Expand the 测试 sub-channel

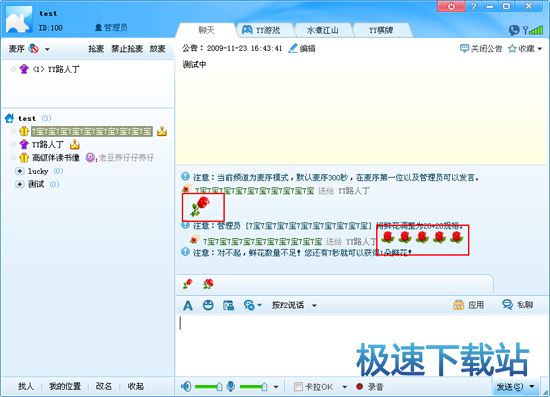click(x=20, y=184)
